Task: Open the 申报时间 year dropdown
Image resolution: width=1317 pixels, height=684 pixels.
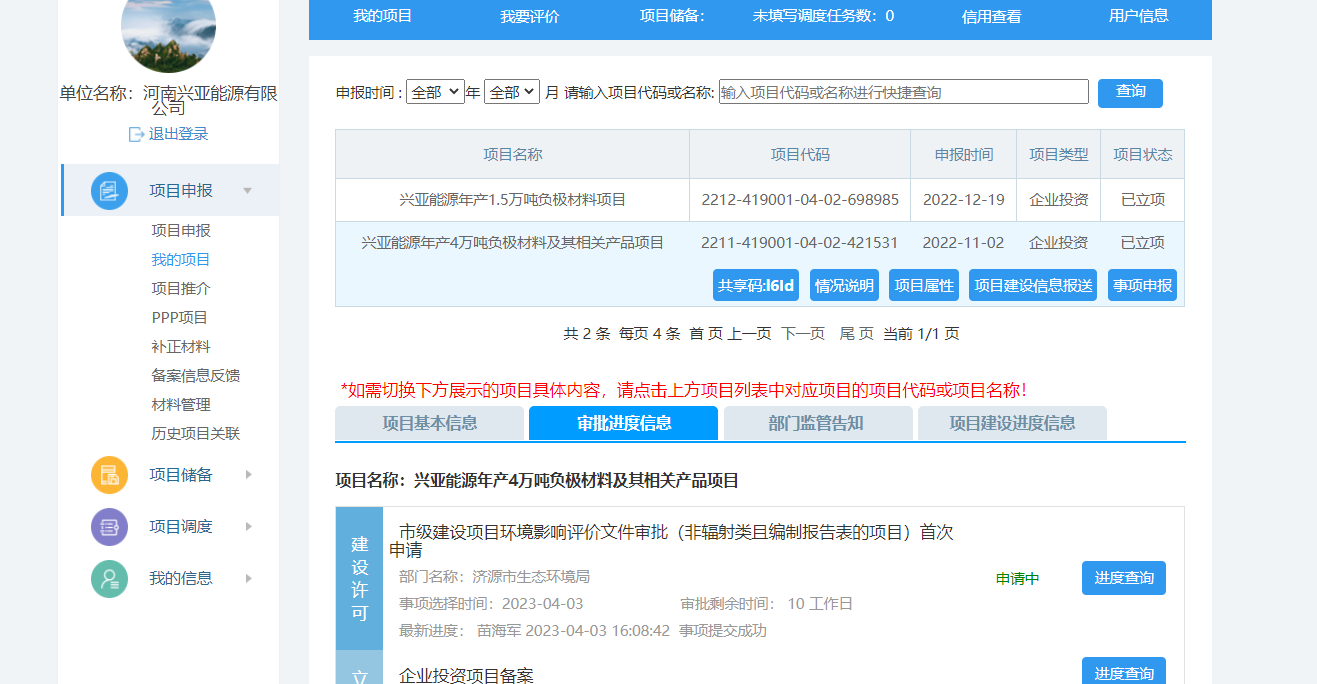Action: [x=435, y=92]
